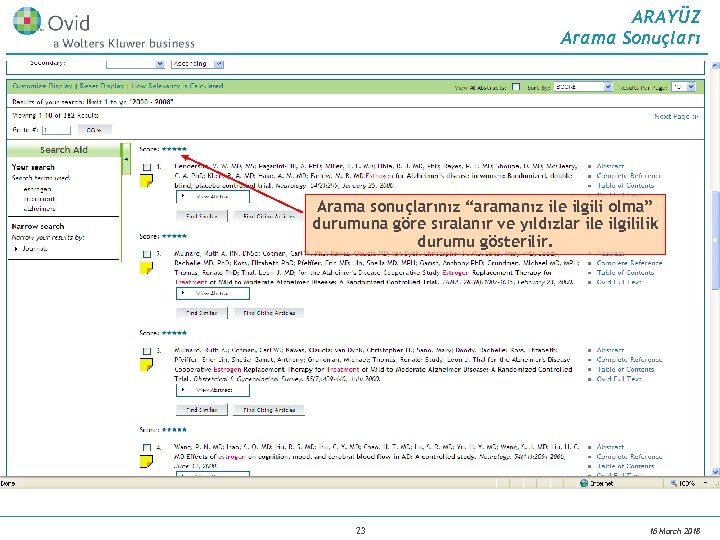Collapse the Search Aid panel using its arrow handle
Viewport: 720px width, 540px height.
tap(126, 159)
